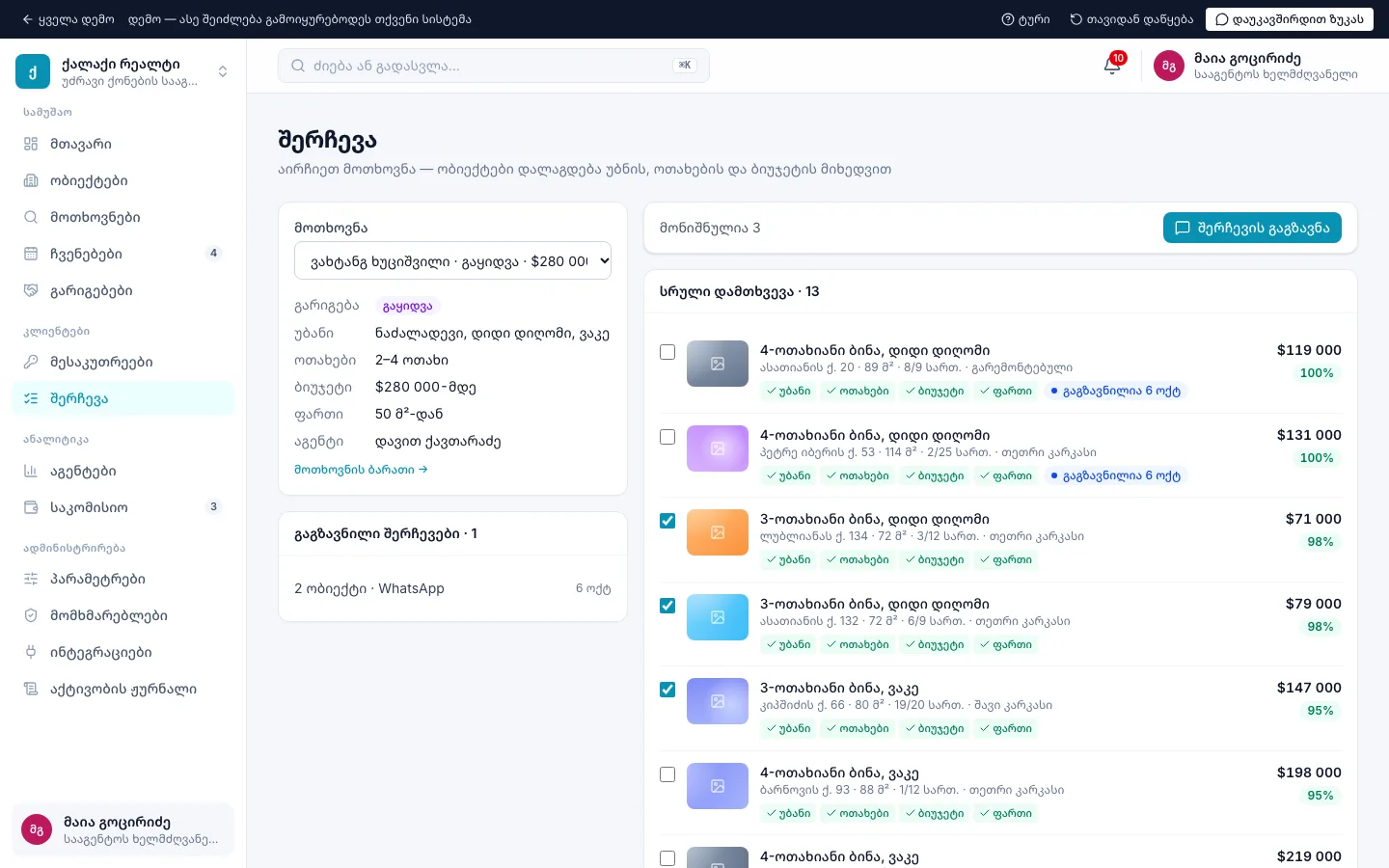Screen dimensions: 1389x868
Task: Click the search magnifier icon in the search bar
Action: point(298,66)
